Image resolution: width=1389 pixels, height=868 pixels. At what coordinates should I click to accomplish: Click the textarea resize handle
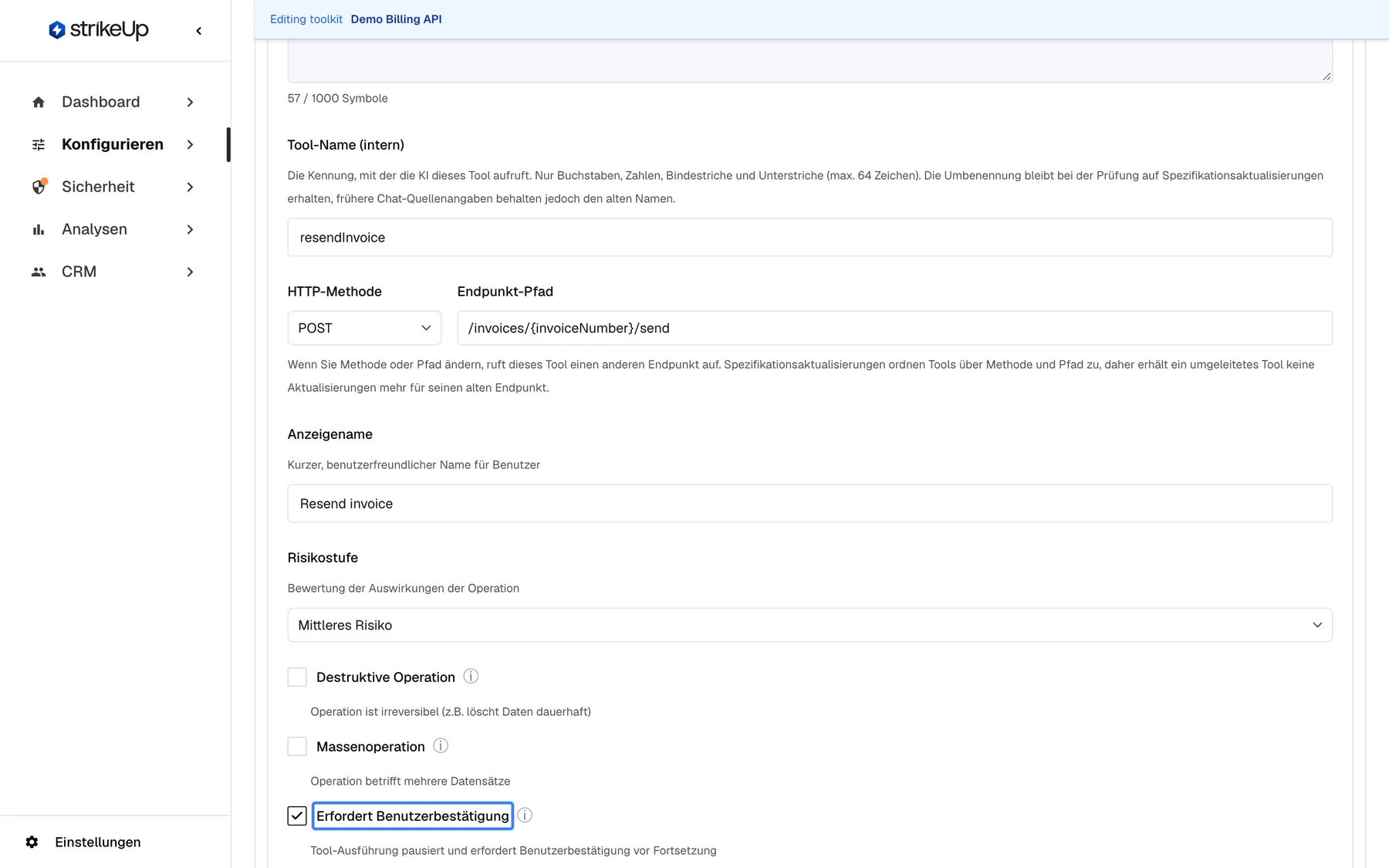(x=1326, y=76)
